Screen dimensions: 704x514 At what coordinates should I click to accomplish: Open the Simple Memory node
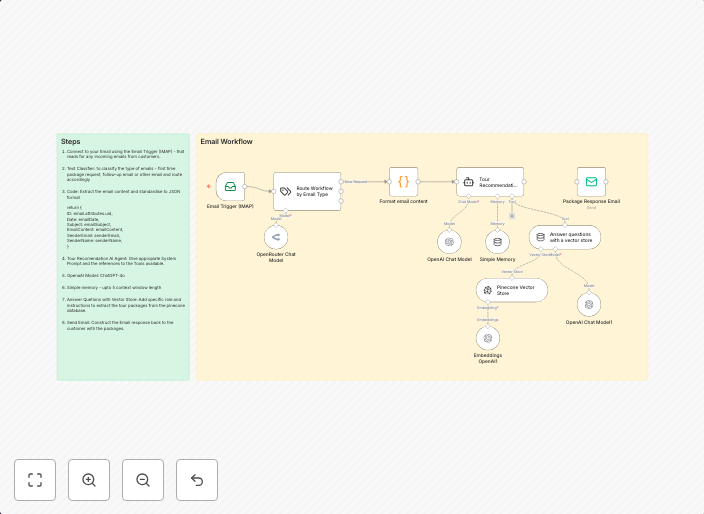point(497,242)
